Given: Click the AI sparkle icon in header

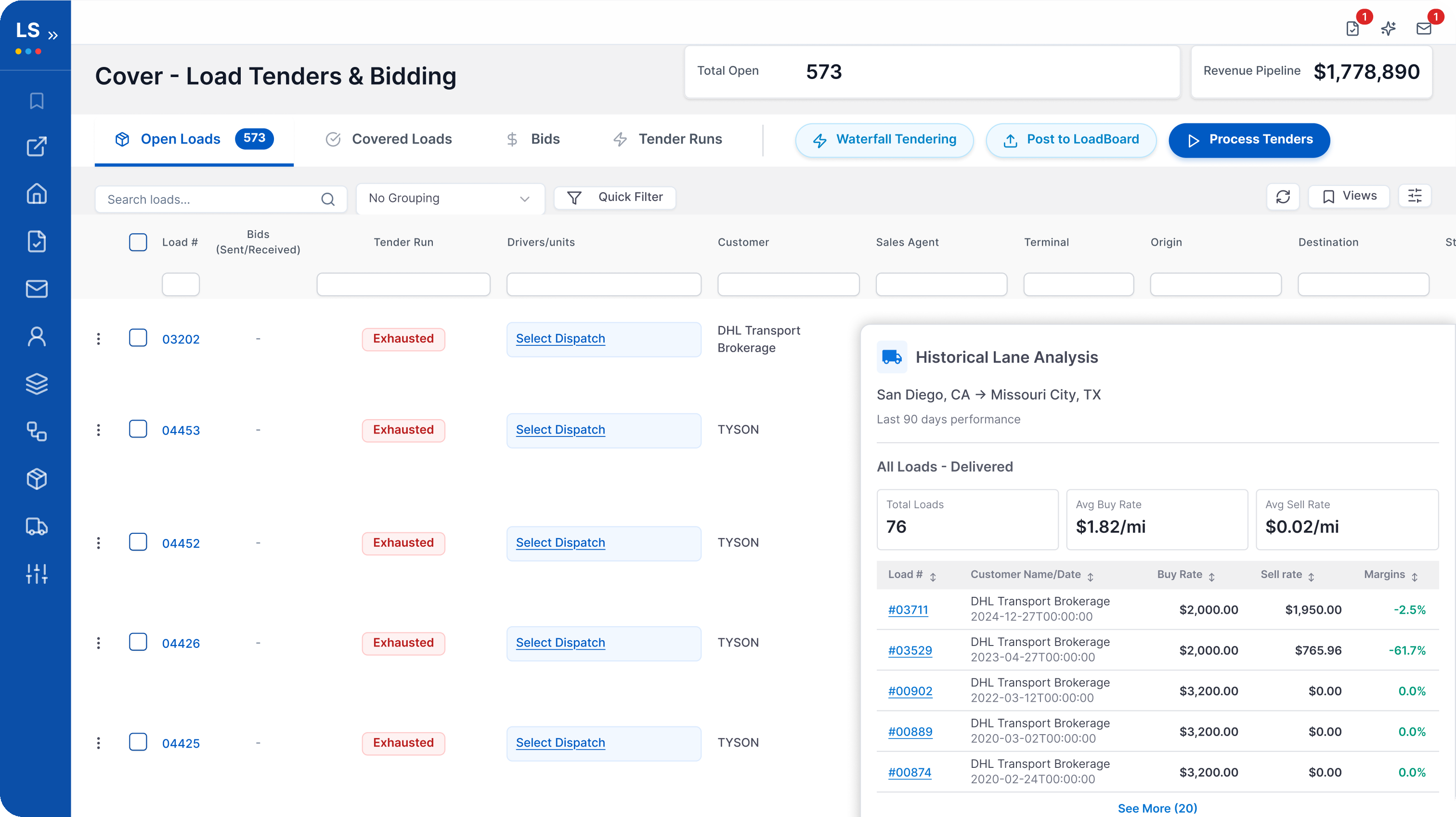Looking at the screenshot, I should 1388,28.
